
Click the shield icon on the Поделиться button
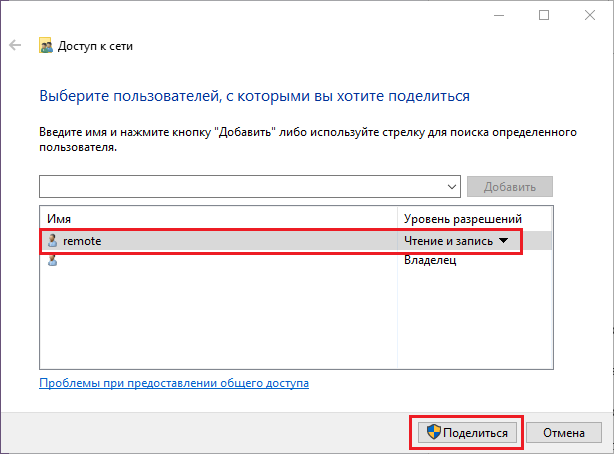(x=433, y=433)
